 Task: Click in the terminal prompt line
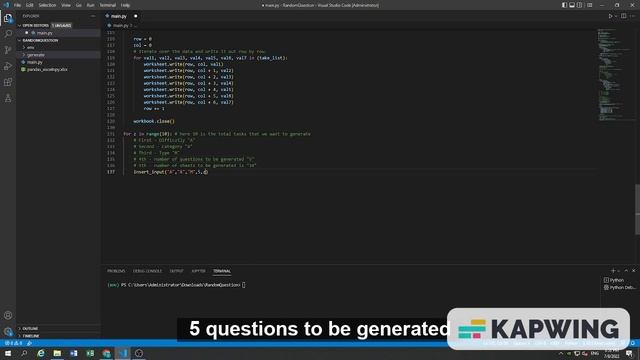click(x=176, y=285)
